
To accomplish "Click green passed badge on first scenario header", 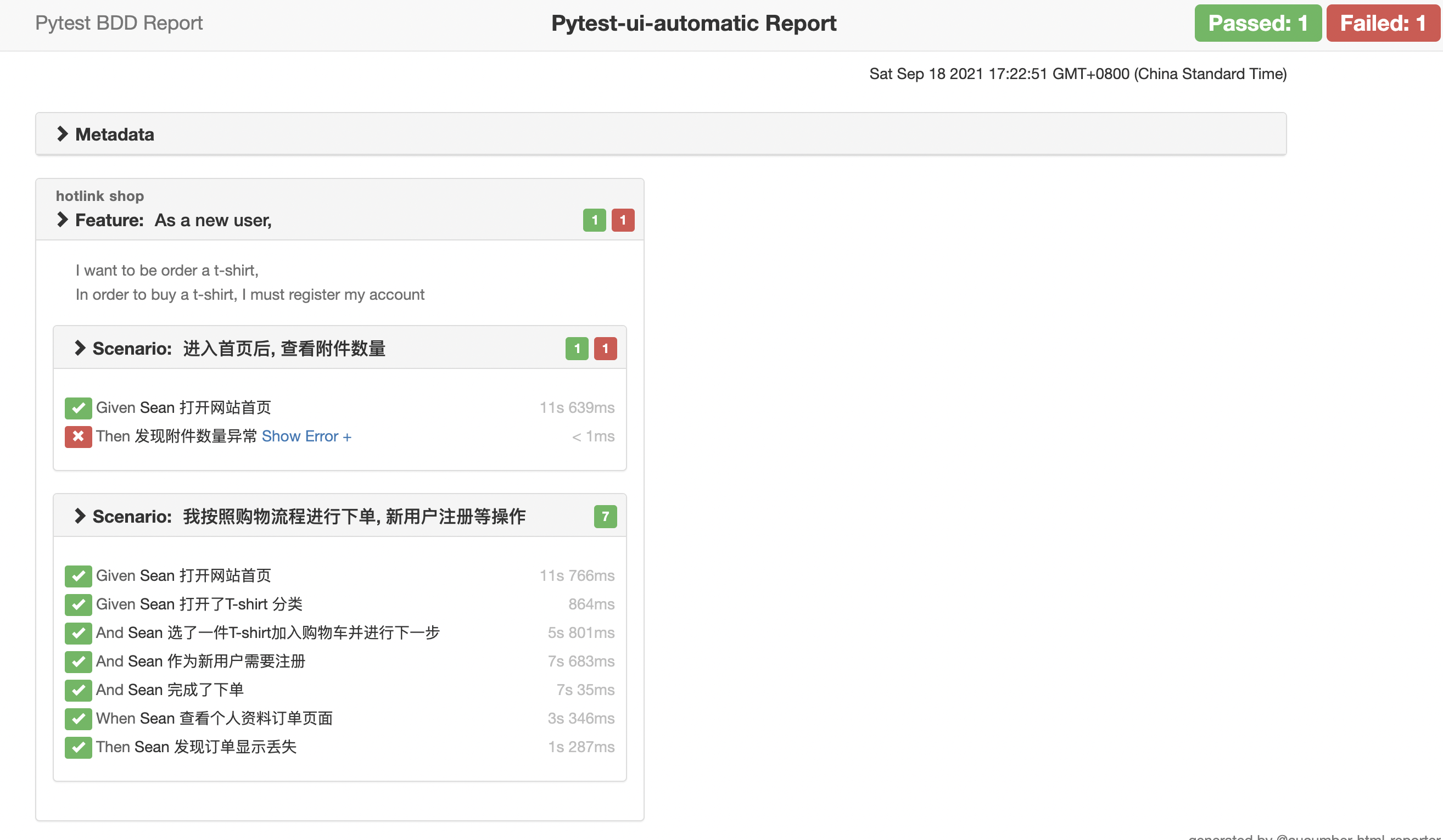I will 577,349.
